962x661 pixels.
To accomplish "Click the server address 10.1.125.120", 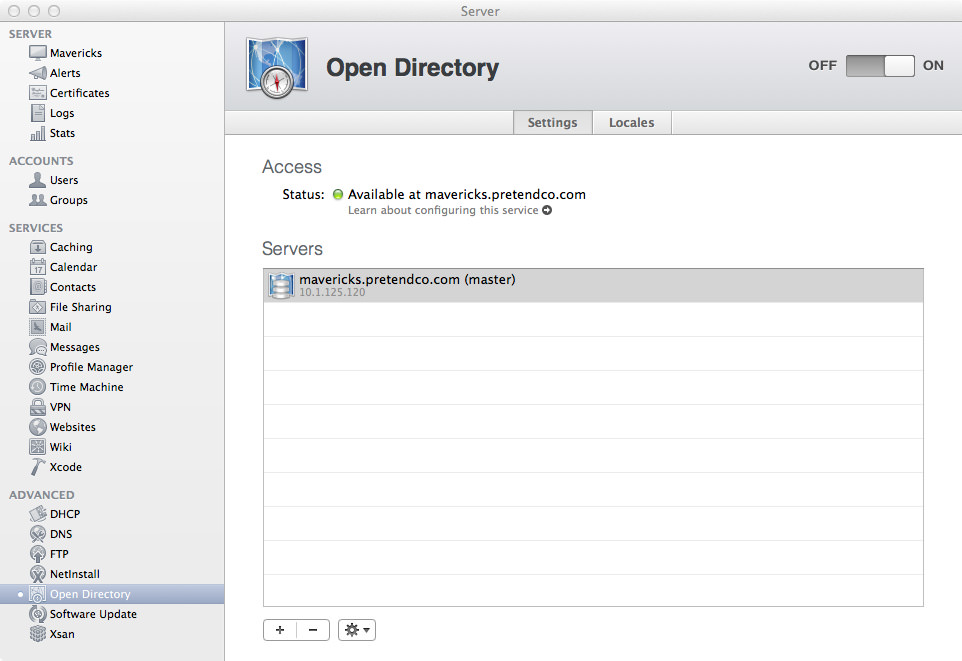I will 332,292.
